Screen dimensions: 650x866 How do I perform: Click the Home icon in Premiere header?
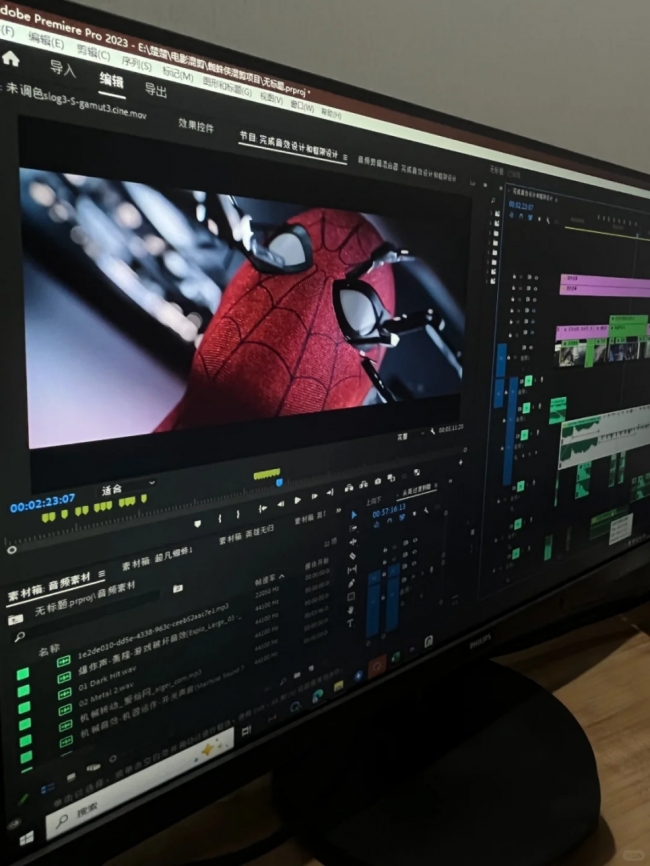[x=11, y=58]
